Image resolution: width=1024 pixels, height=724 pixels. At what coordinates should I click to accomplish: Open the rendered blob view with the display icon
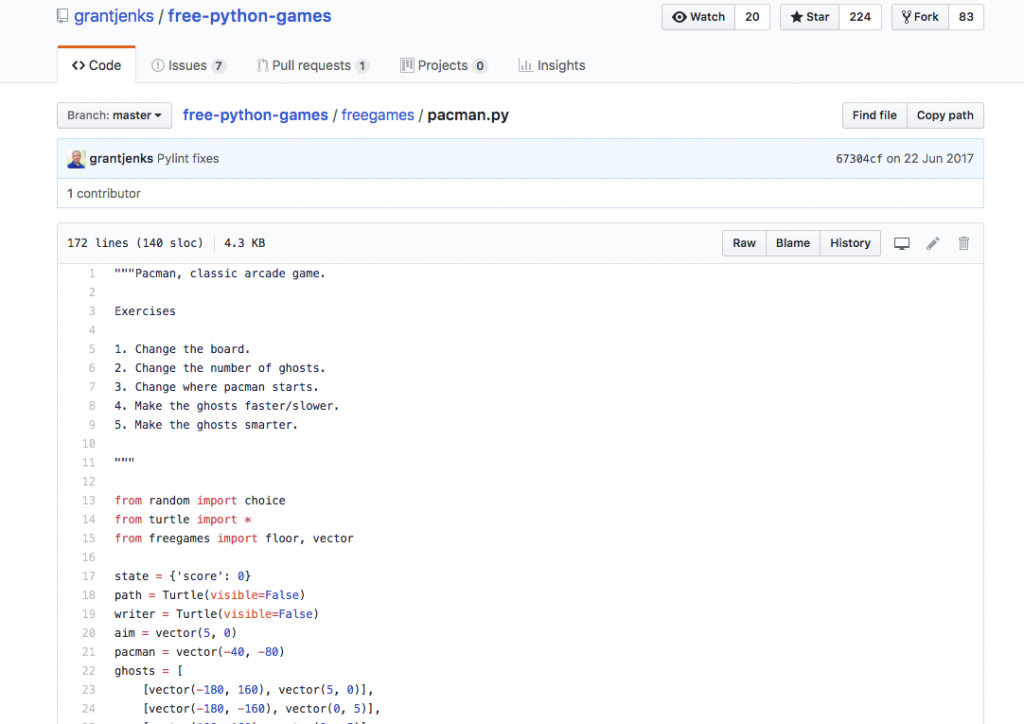click(901, 242)
